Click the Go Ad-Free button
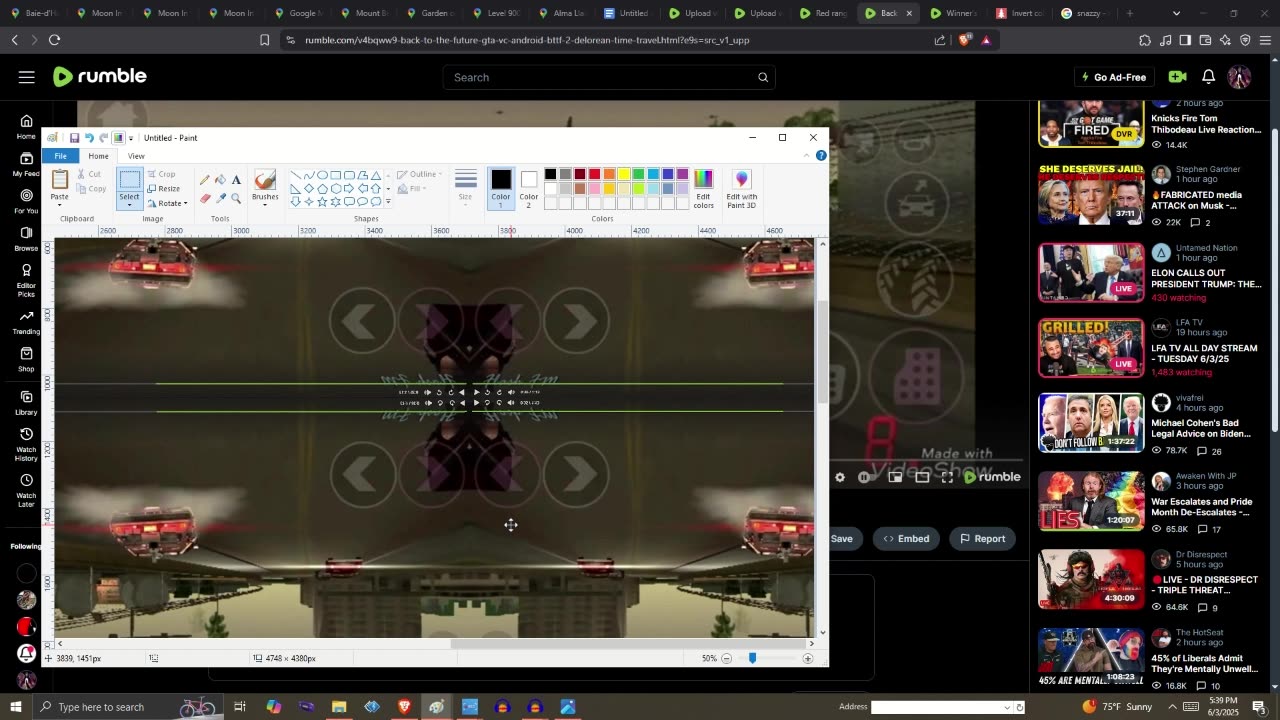The width and height of the screenshot is (1280, 720). coord(1114,77)
